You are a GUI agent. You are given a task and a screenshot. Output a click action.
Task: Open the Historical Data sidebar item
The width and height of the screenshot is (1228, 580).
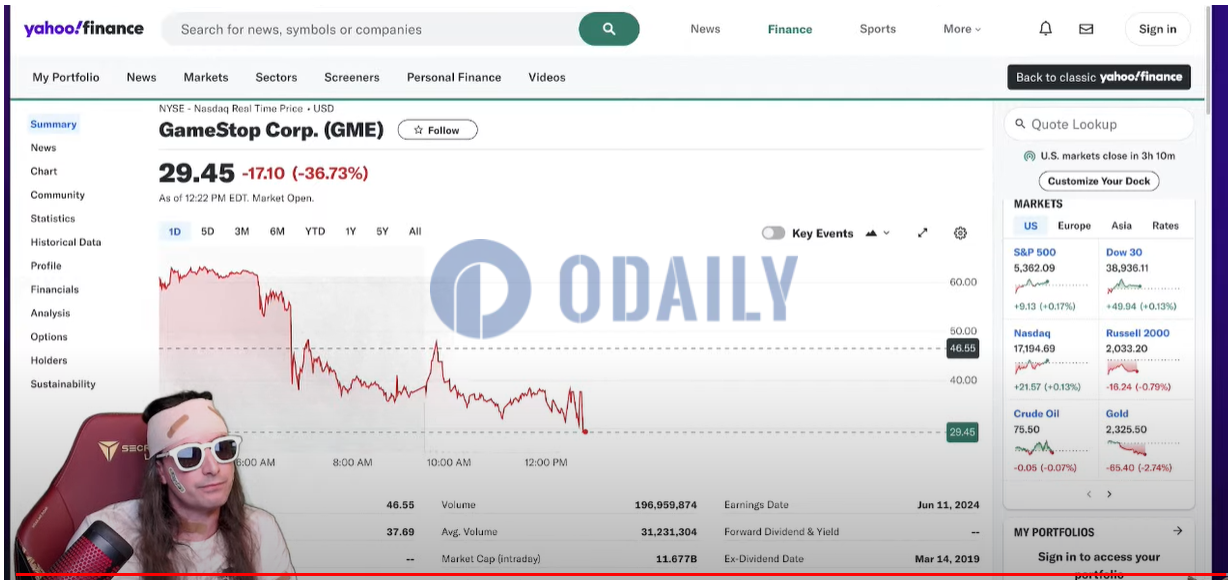click(x=66, y=242)
